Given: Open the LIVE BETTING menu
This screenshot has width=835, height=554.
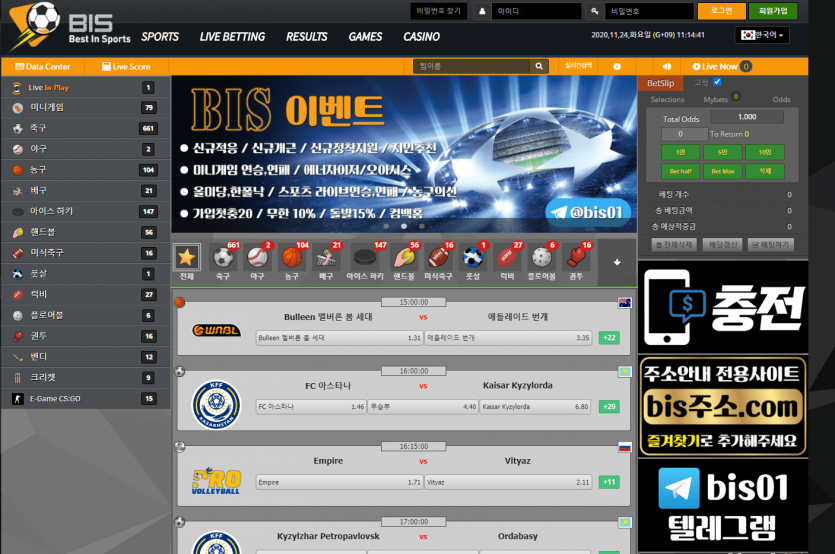Looking at the screenshot, I should pos(232,37).
